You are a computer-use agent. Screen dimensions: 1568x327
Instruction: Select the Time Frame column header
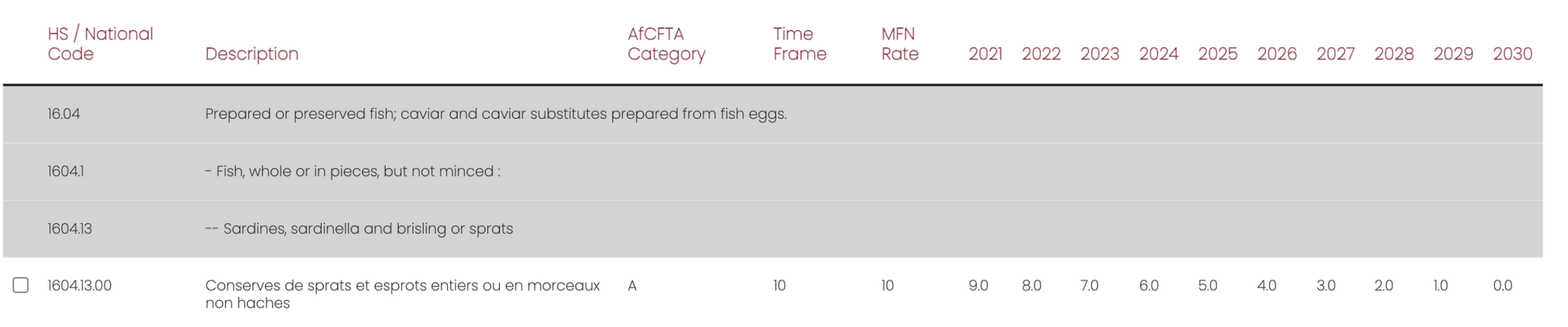[x=799, y=44]
